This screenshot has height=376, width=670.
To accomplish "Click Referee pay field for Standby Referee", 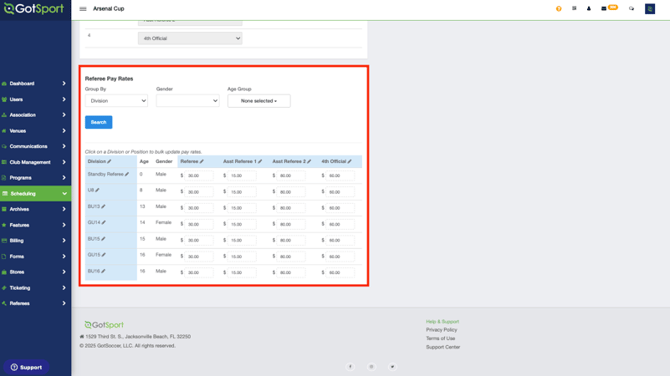I will point(199,176).
